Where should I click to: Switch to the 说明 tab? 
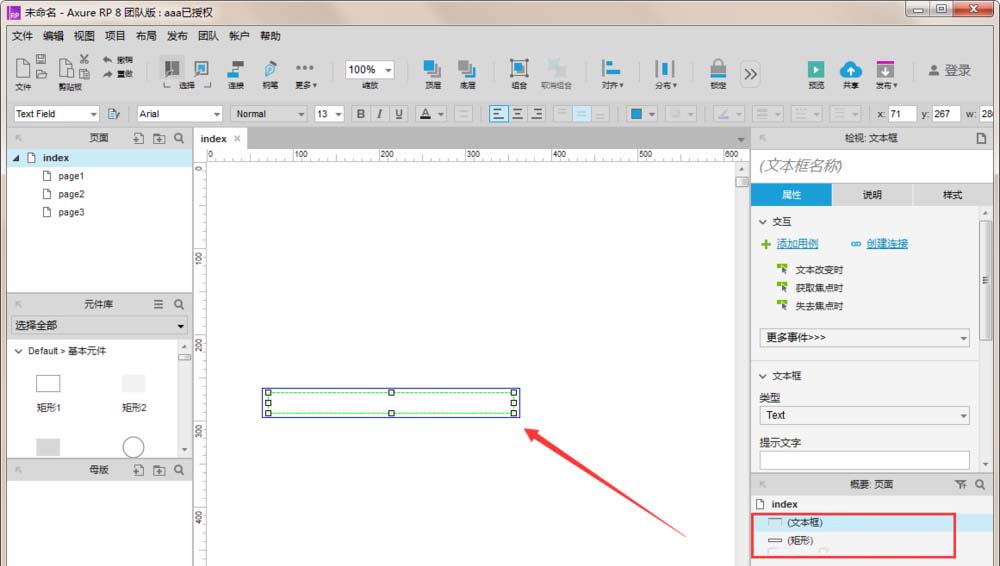point(872,195)
